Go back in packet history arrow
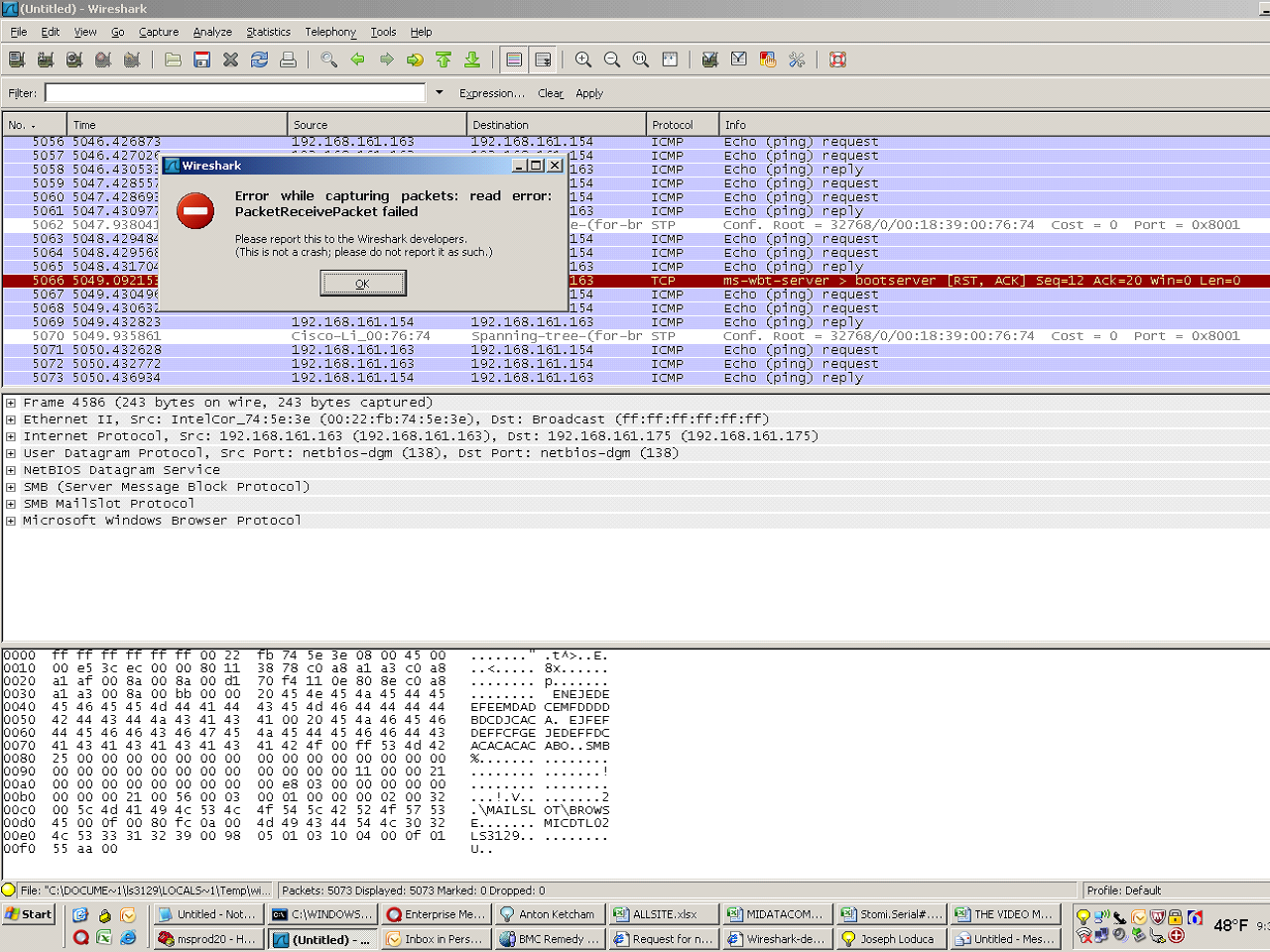The image size is (1270, 952). (357, 59)
